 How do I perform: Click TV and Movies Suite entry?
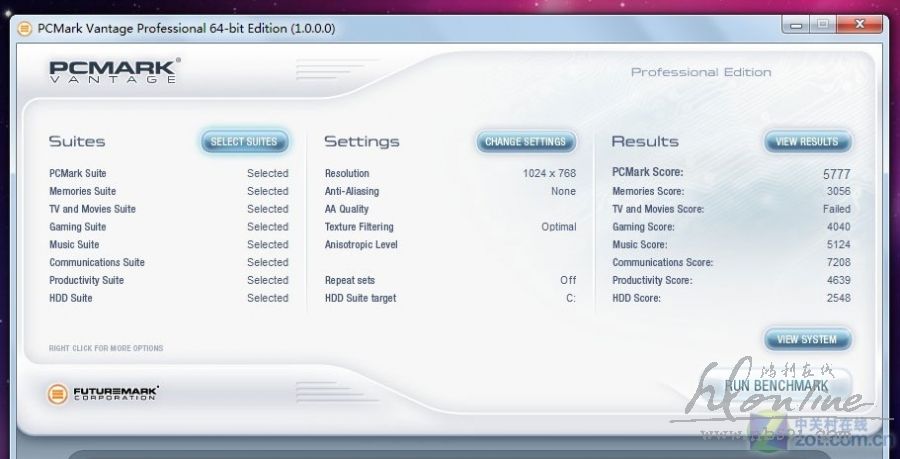pos(169,209)
